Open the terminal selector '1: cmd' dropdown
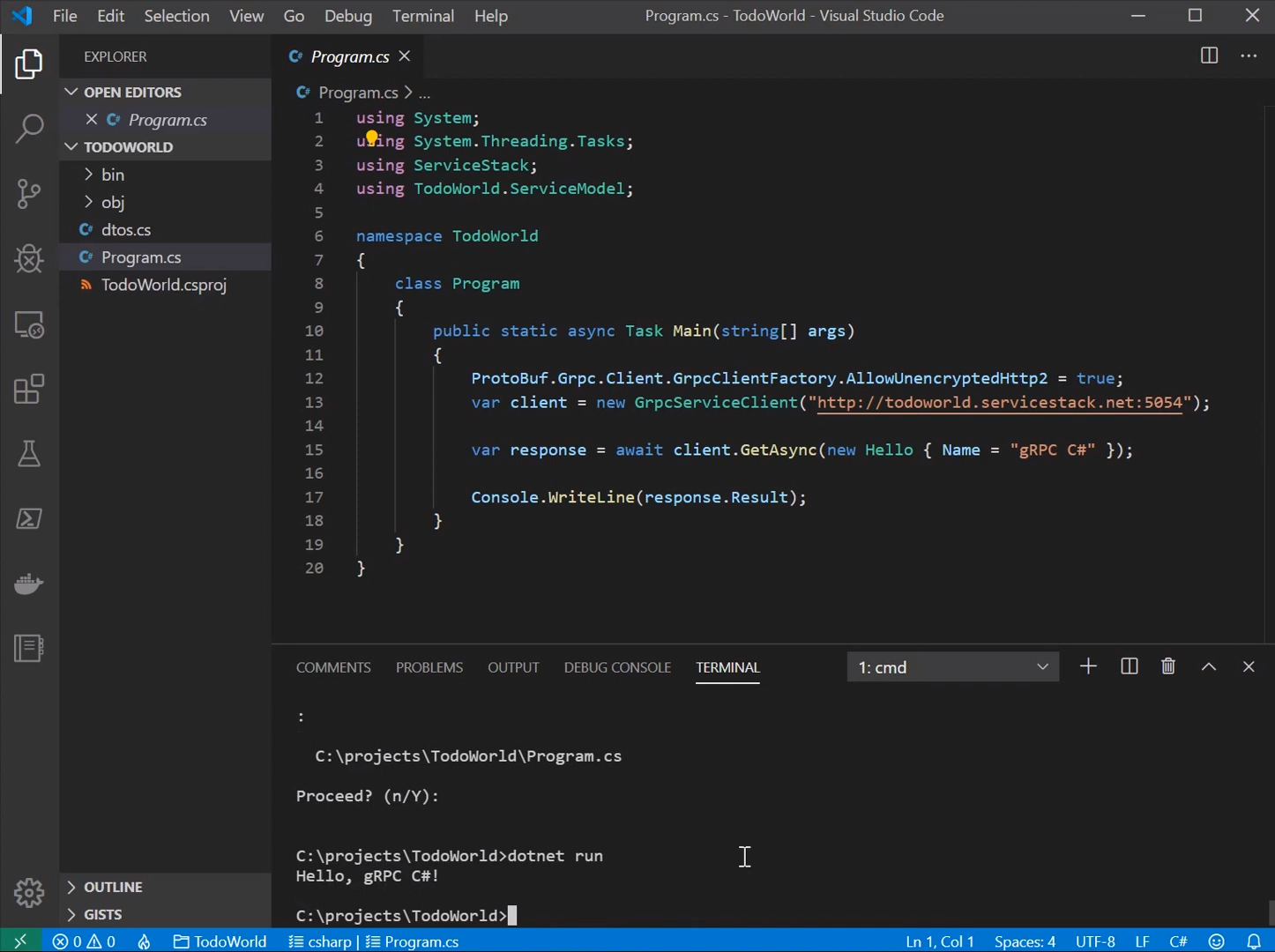 coord(953,667)
